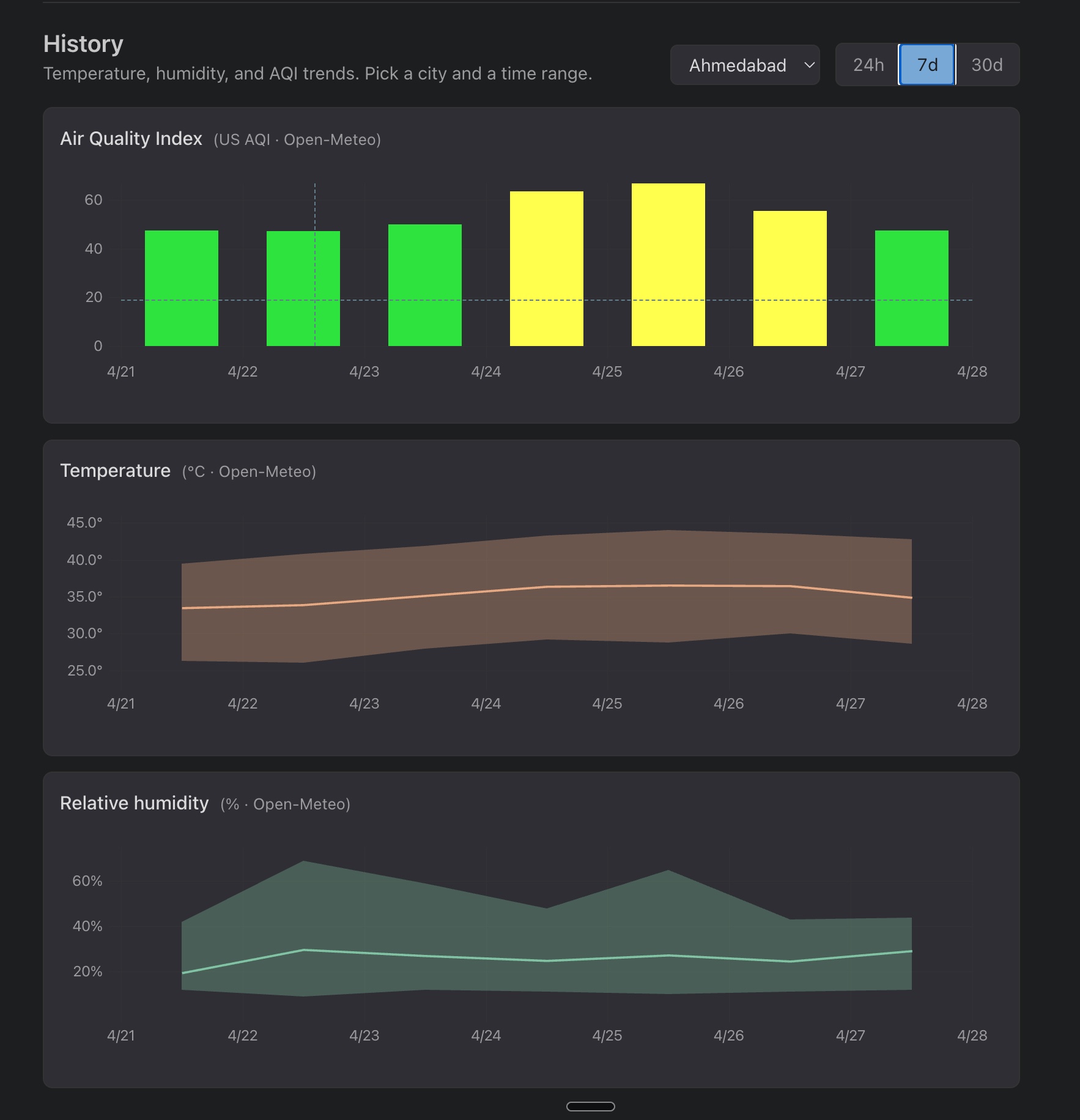The width and height of the screenshot is (1080, 1120).
Task: Click the first green AQI bar
Action: (x=181, y=287)
